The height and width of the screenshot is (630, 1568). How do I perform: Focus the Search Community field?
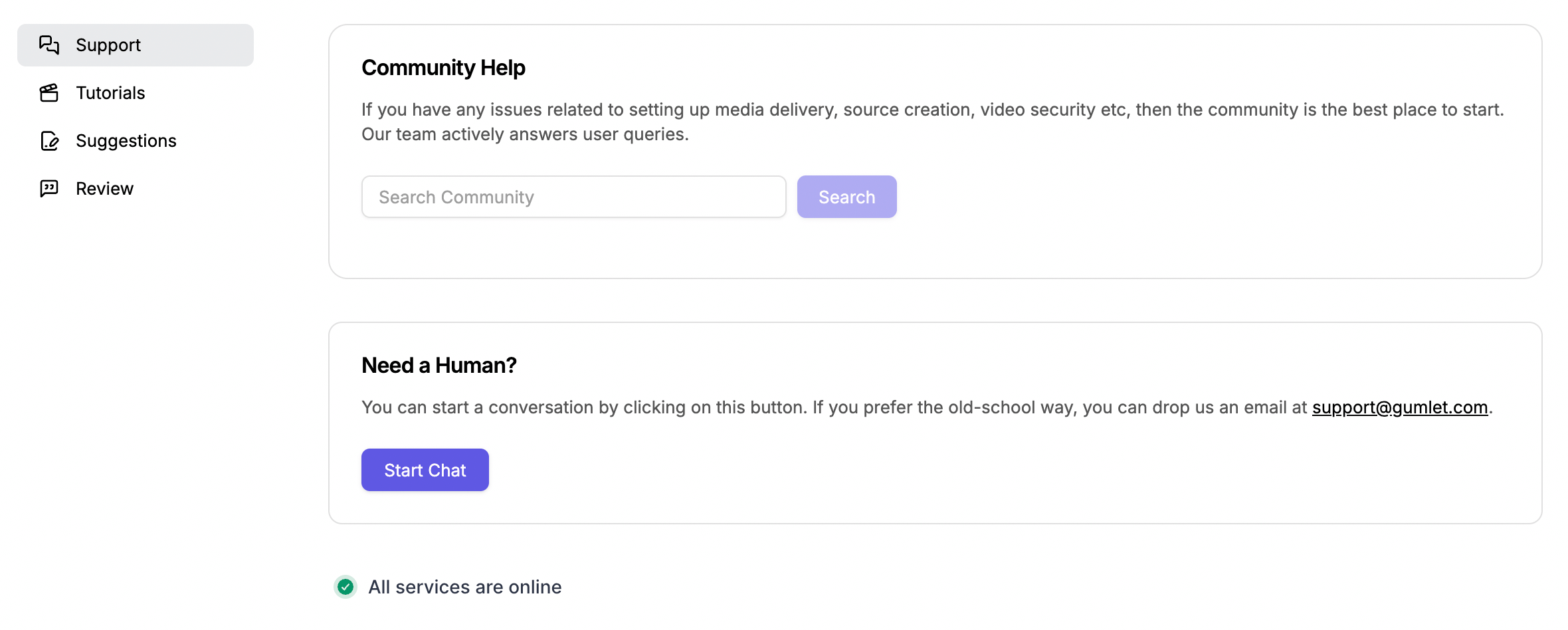(574, 197)
